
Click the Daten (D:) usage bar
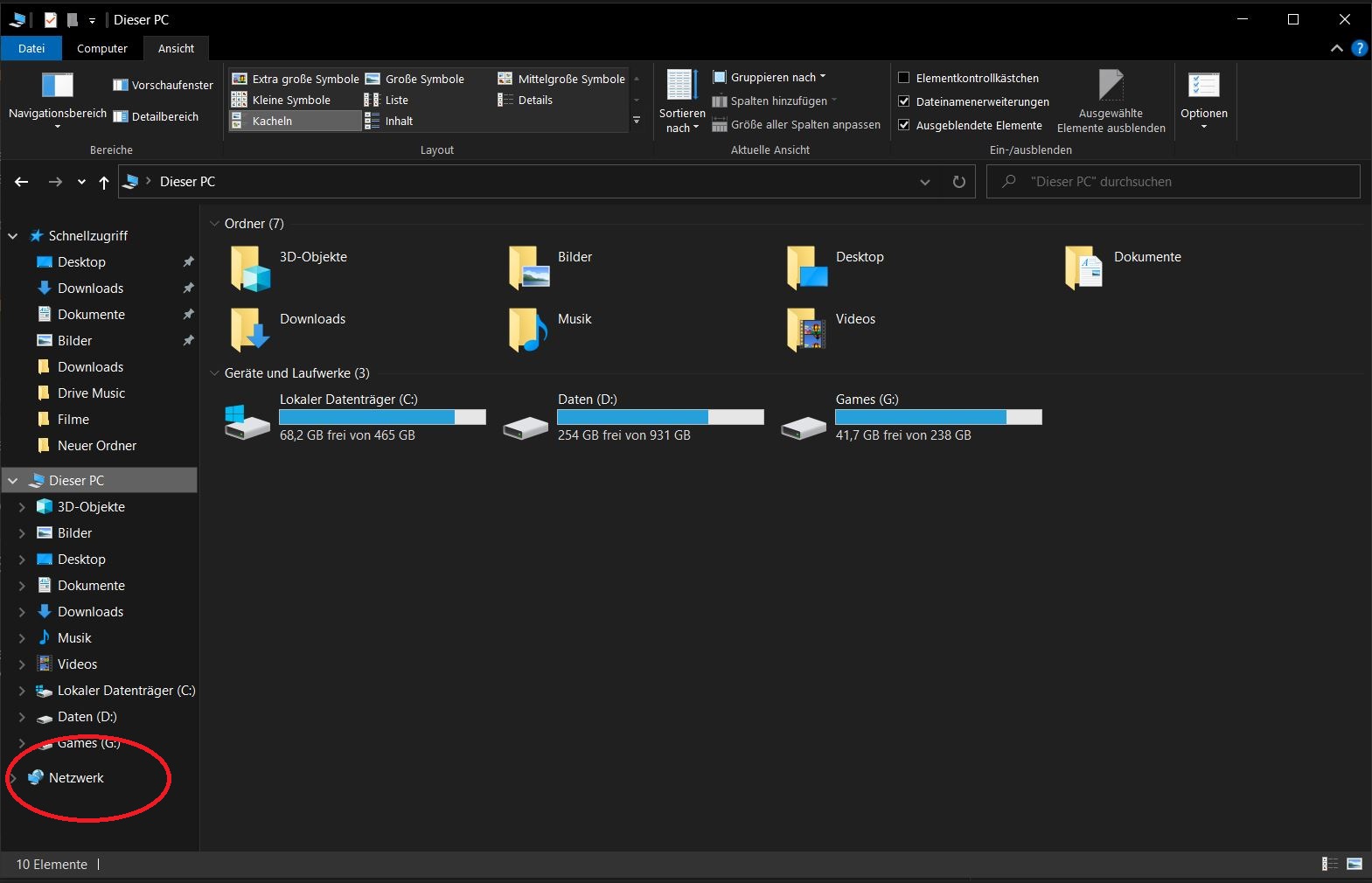pyautogui.click(x=661, y=417)
